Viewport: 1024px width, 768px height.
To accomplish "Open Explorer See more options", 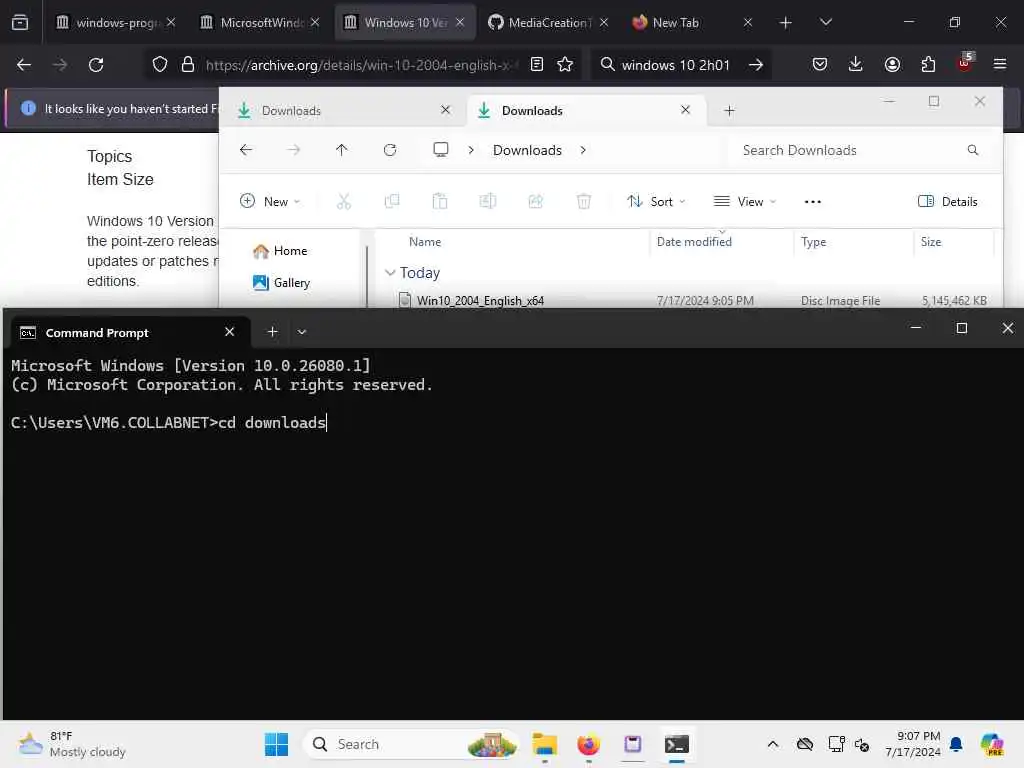I will click(x=813, y=202).
